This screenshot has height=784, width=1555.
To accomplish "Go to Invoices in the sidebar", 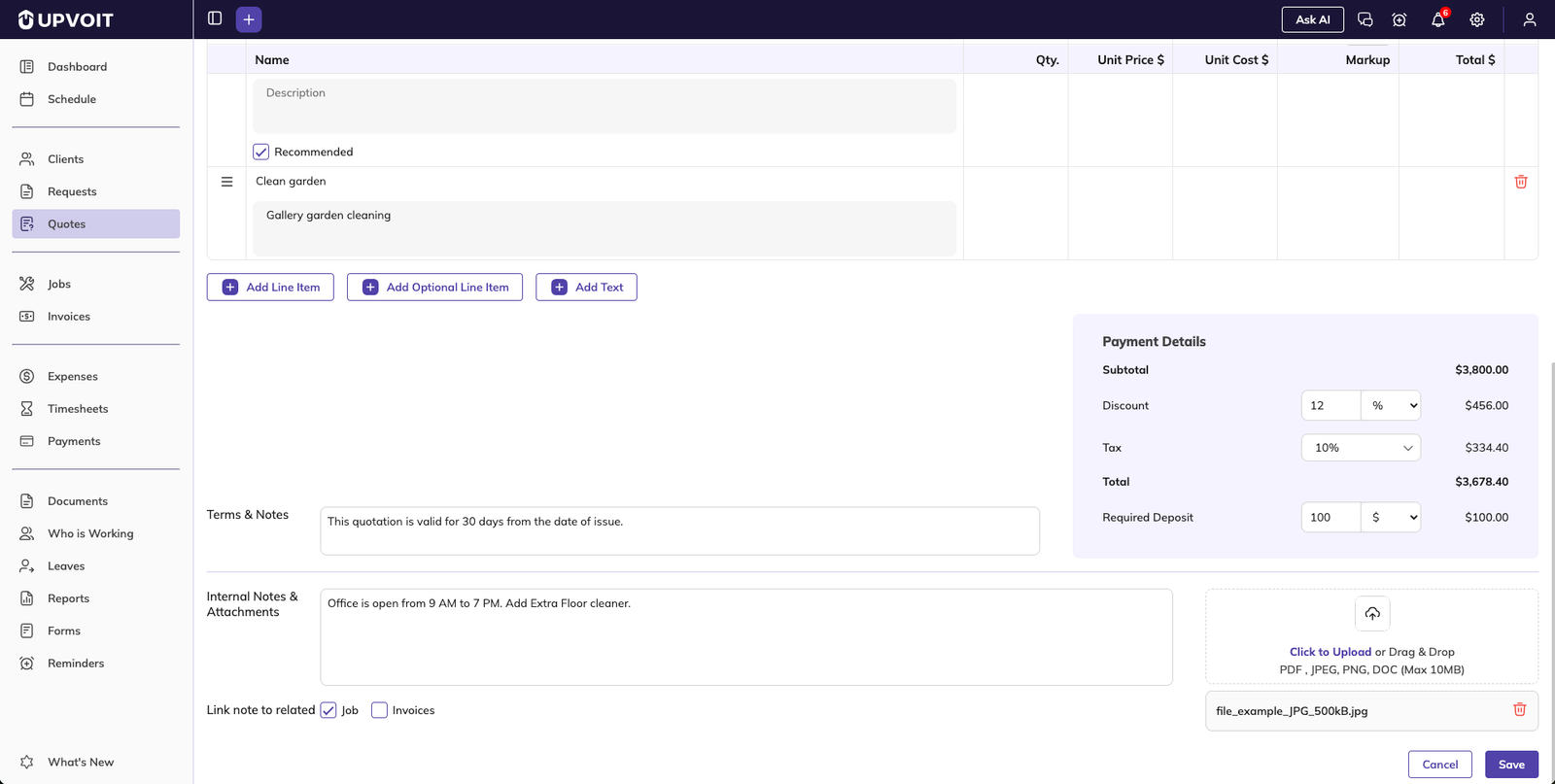I will 68,317.
